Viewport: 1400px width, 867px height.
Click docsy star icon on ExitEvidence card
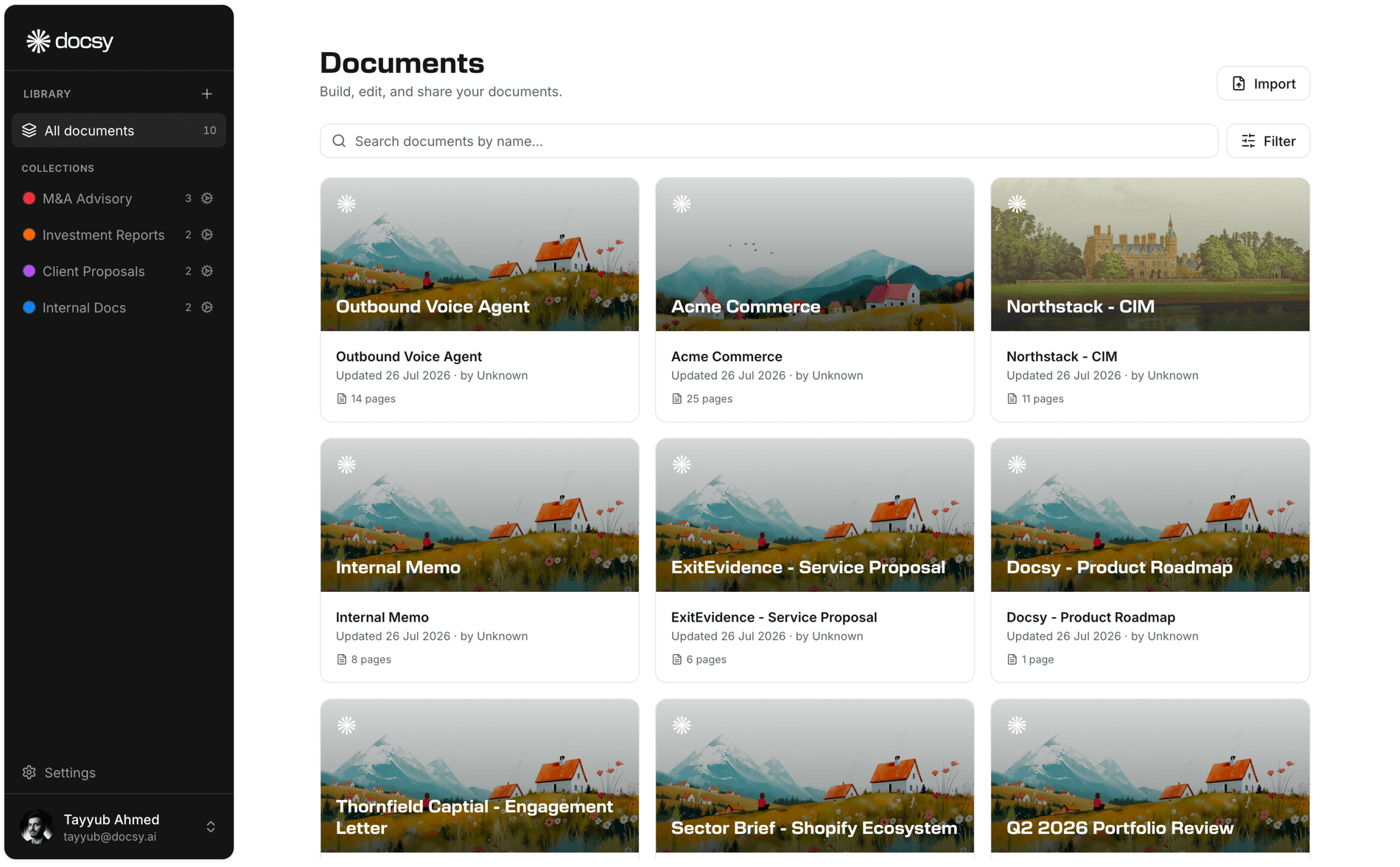pyautogui.click(x=682, y=464)
